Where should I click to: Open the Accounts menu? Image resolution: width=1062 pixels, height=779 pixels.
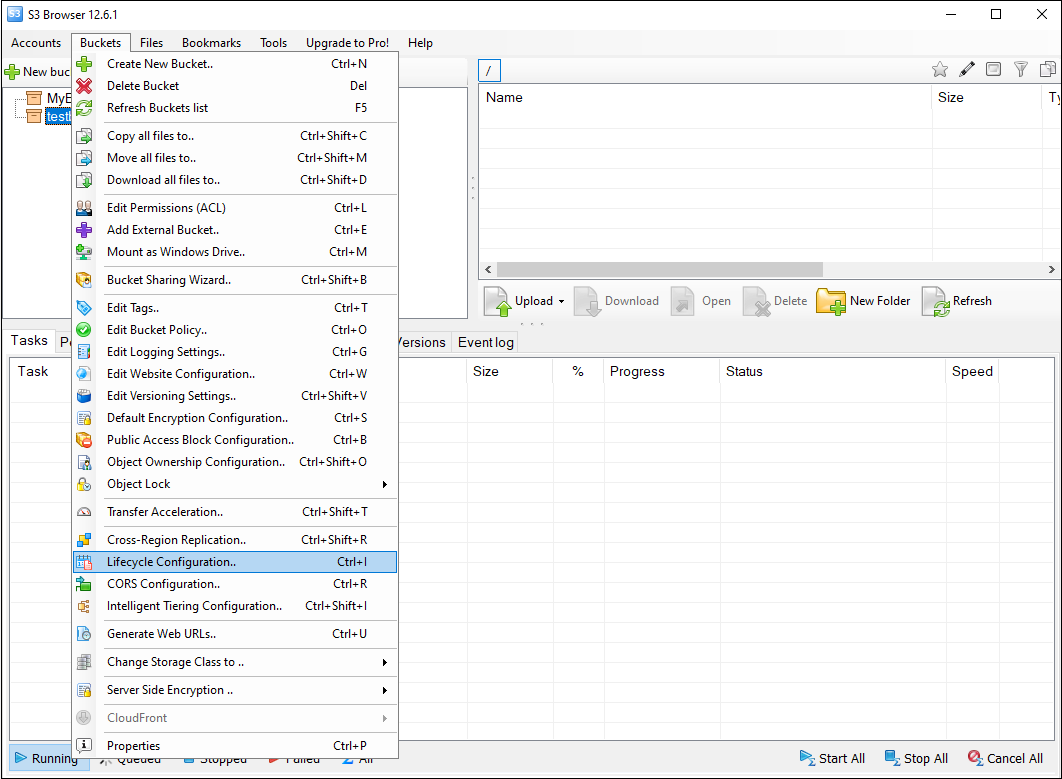[36, 43]
